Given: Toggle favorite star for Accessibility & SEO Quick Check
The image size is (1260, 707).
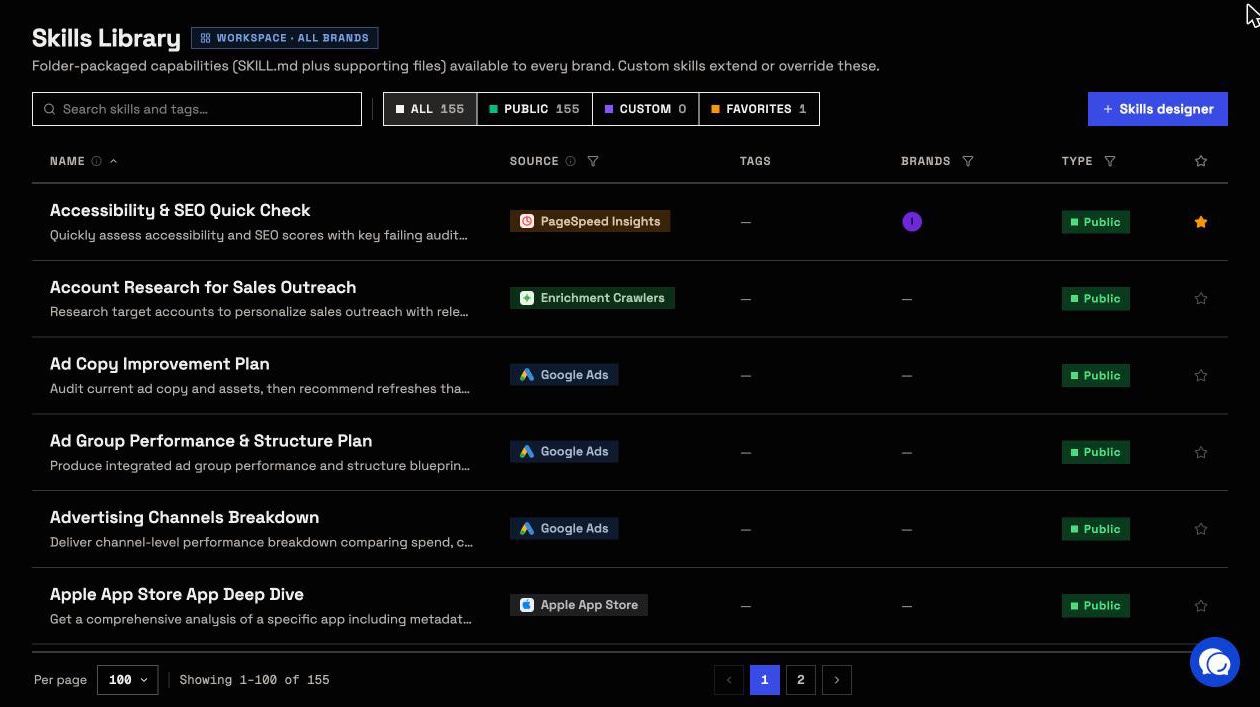Looking at the screenshot, I should click(1201, 222).
